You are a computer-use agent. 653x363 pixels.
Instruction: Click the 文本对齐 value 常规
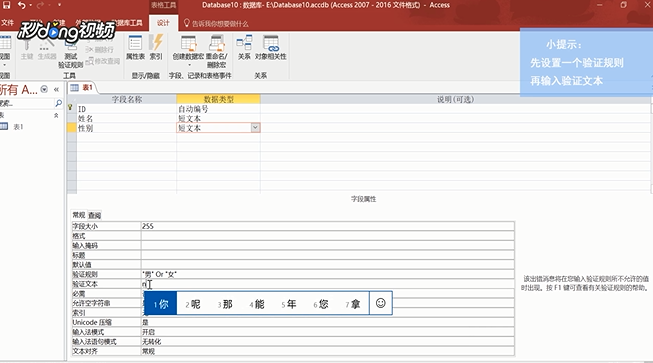point(327,351)
